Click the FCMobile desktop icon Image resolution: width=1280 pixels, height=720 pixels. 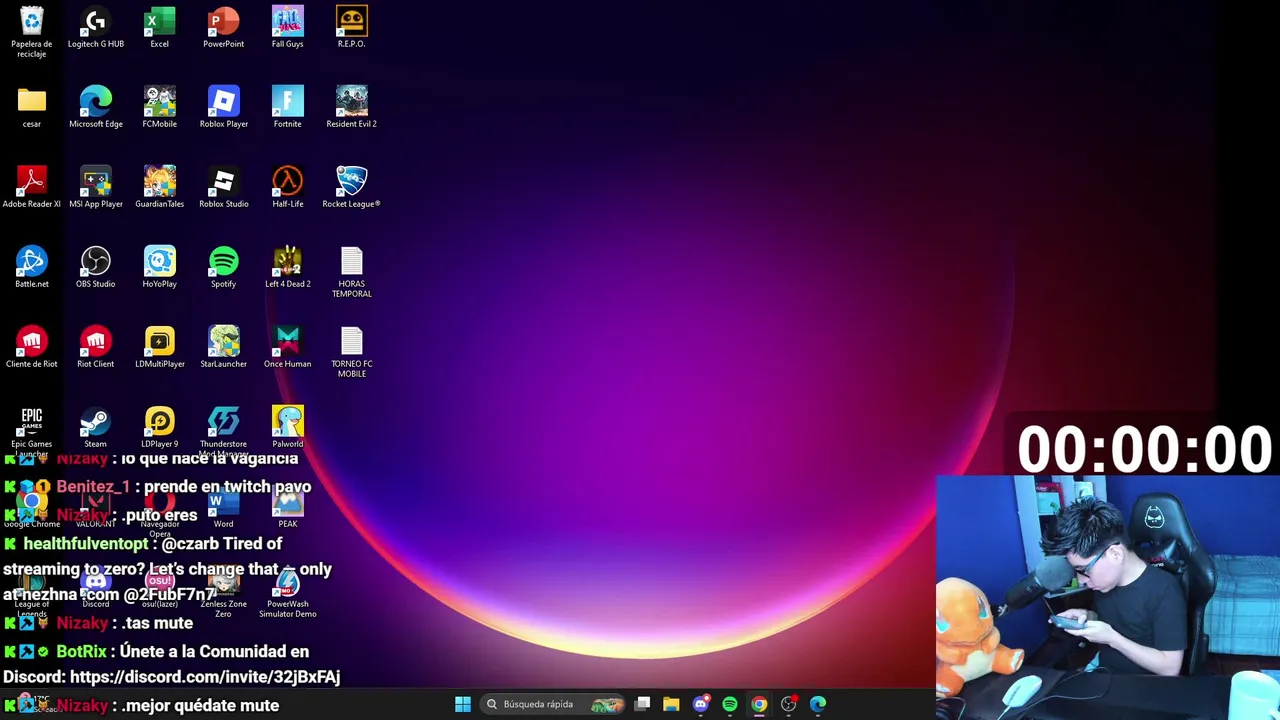coord(160,108)
